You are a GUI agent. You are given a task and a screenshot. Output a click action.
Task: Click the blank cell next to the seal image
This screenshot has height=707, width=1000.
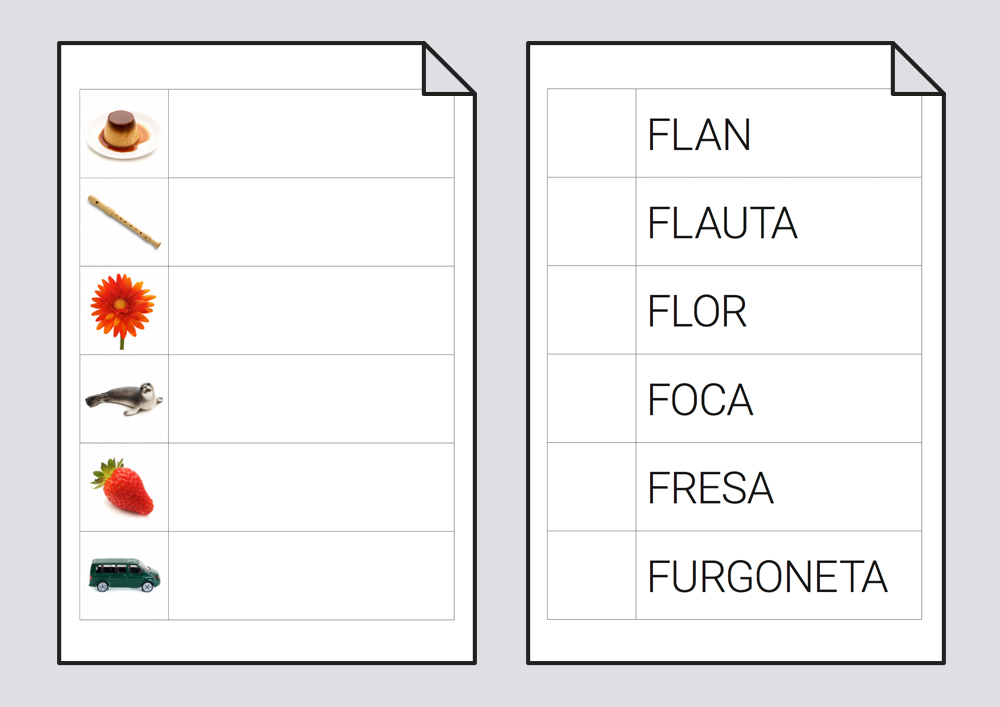(x=311, y=399)
